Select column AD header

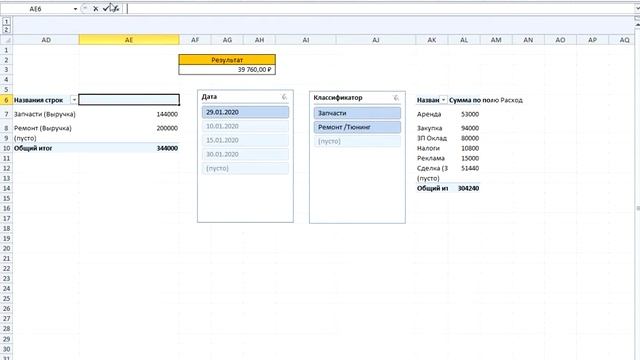[46, 40]
